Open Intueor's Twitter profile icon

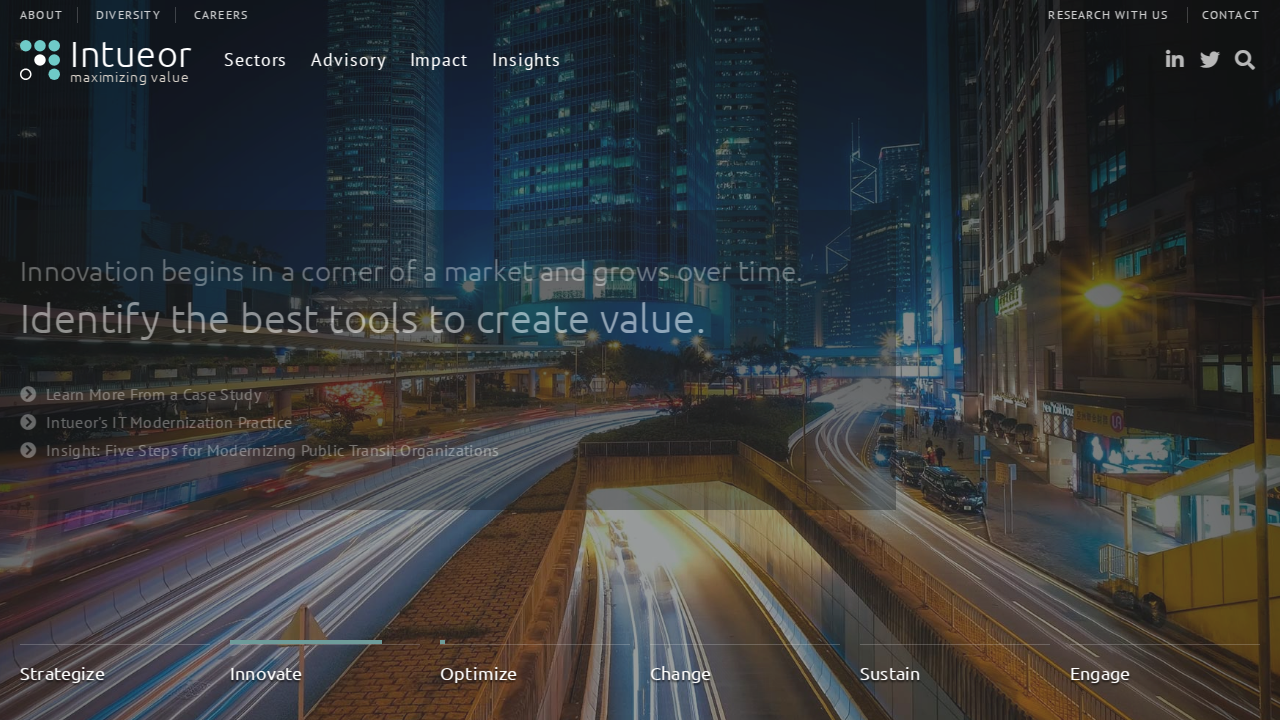(x=1210, y=59)
